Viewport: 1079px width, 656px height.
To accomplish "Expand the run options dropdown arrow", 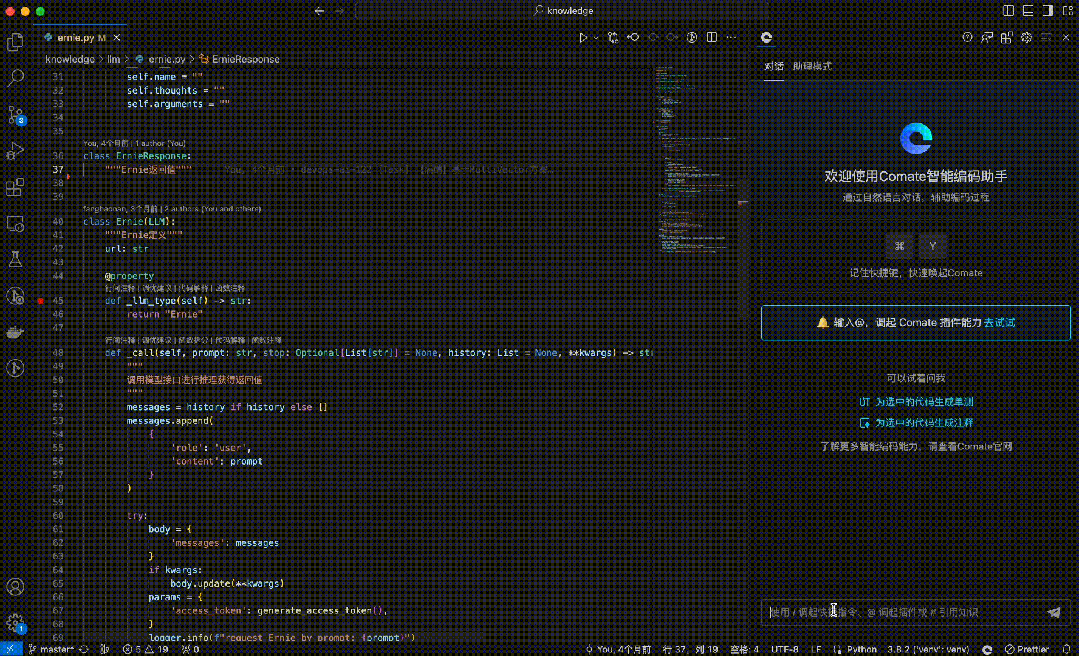I will (597, 38).
